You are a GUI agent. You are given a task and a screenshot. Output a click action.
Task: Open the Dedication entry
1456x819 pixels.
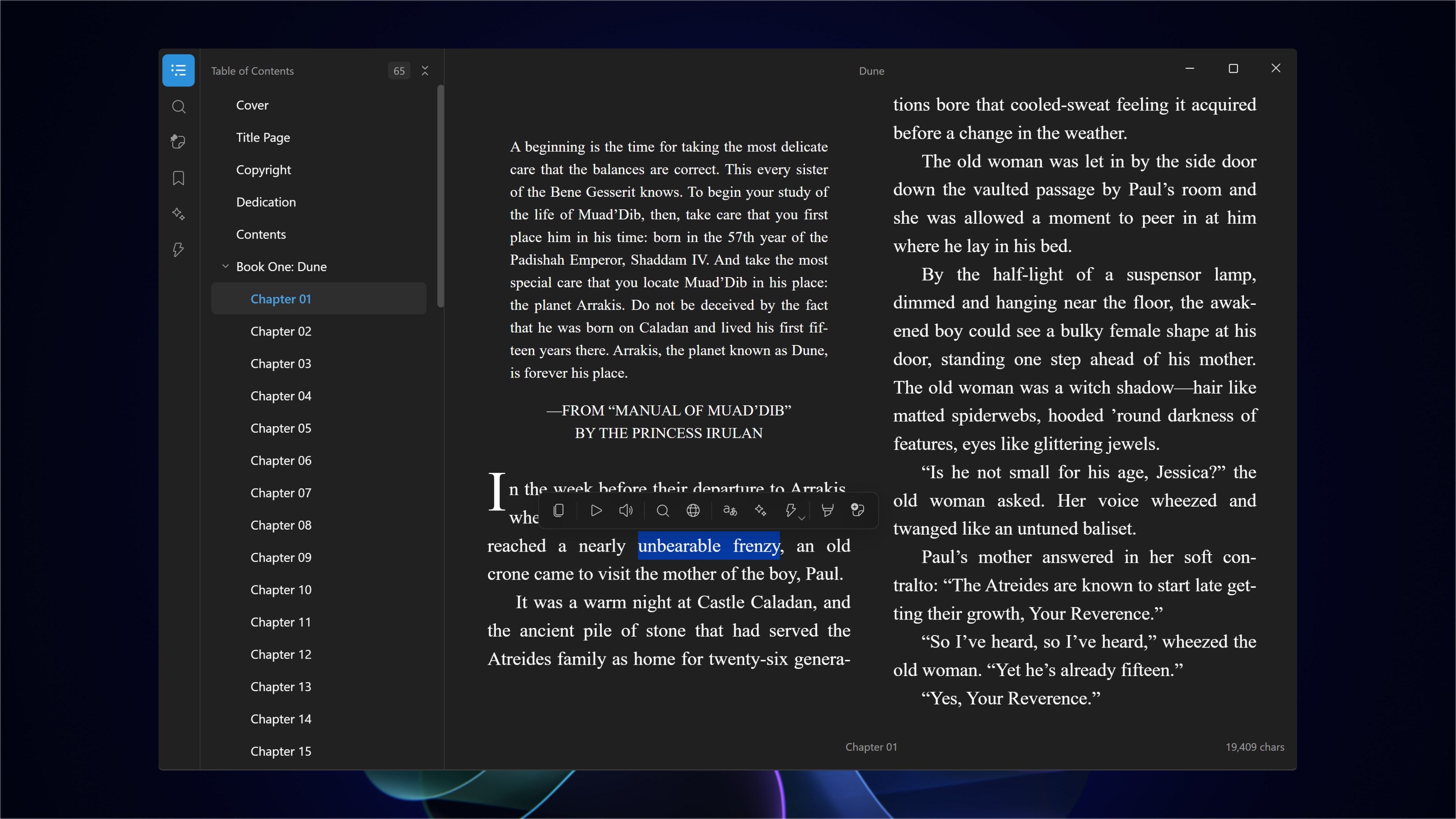tap(319, 202)
